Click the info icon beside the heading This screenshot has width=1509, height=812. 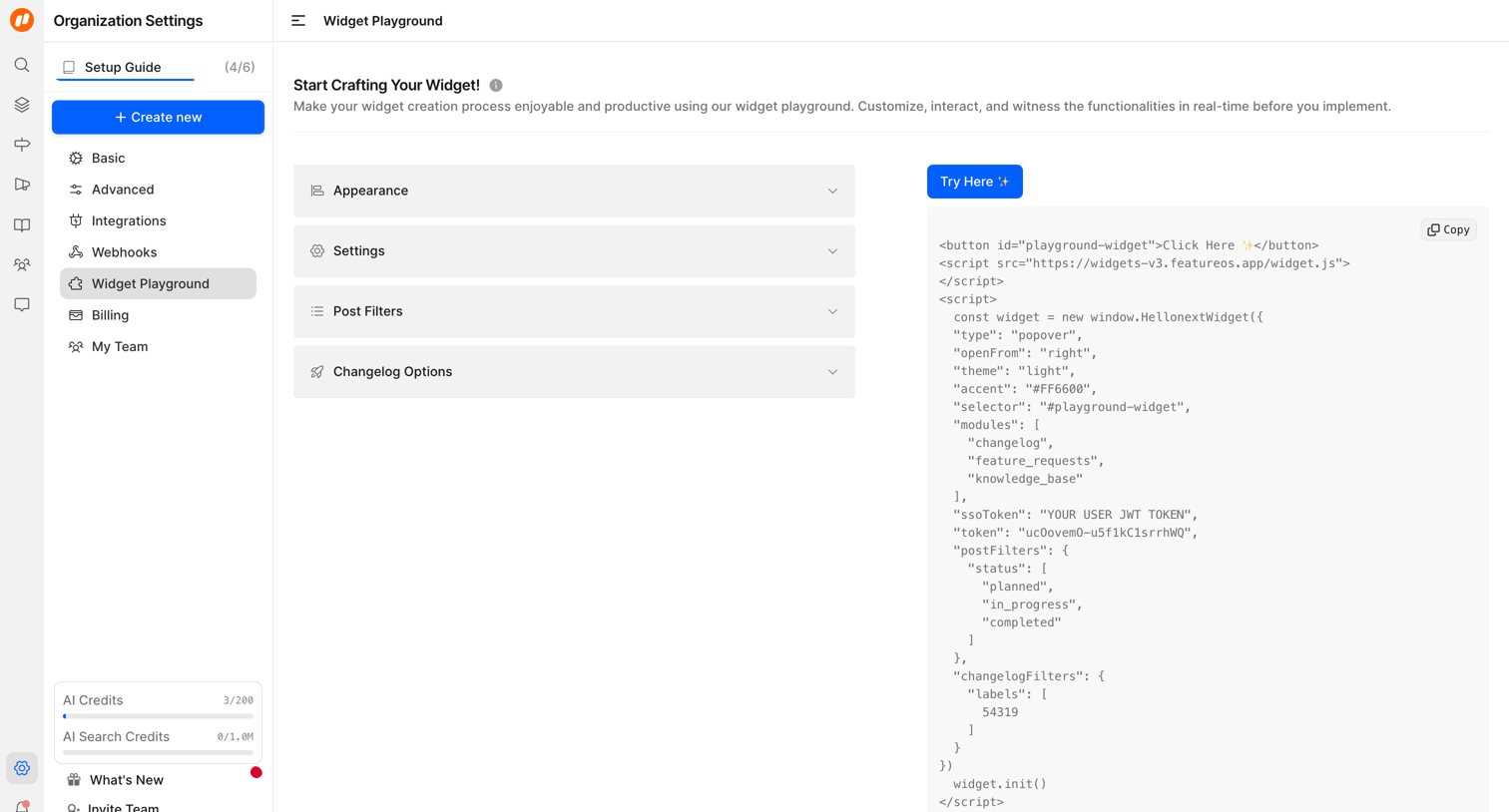496,86
